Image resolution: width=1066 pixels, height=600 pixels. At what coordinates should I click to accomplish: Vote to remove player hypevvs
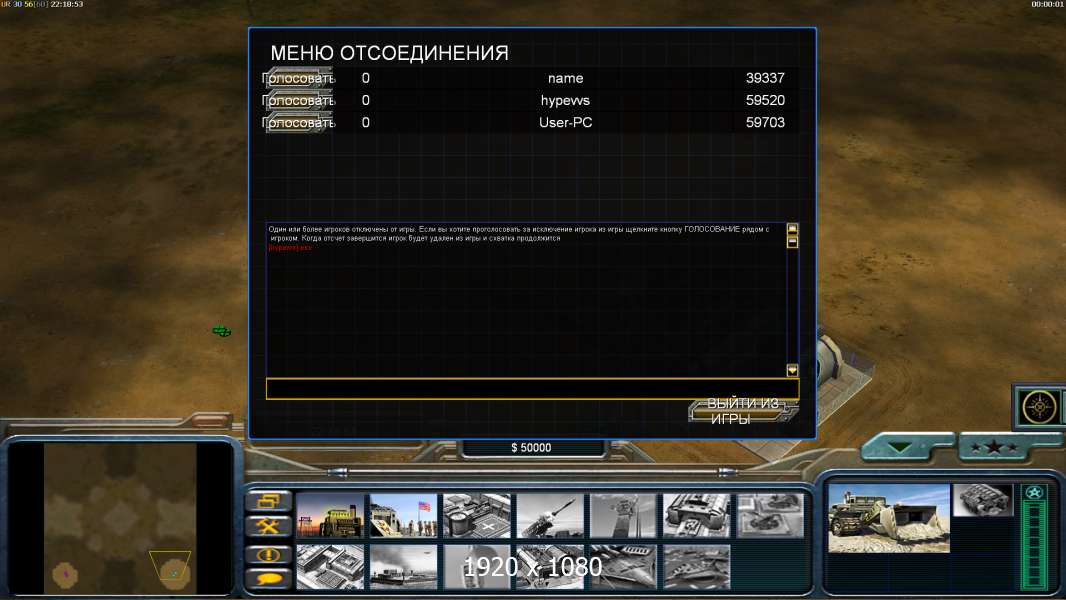tap(299, 101)
